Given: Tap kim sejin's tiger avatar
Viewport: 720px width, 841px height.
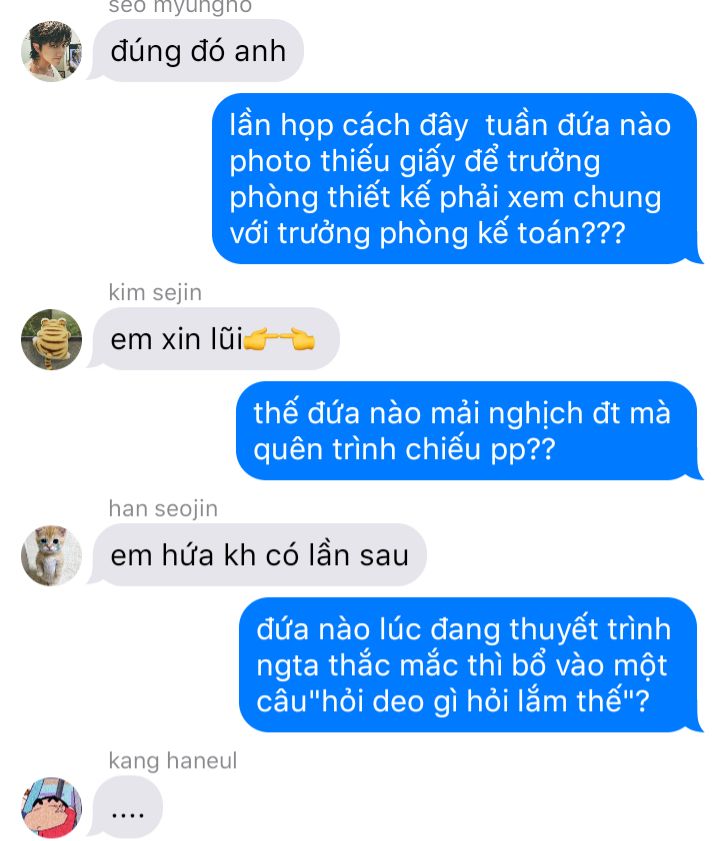Looking at the screenshot, I should click(52, 339).
